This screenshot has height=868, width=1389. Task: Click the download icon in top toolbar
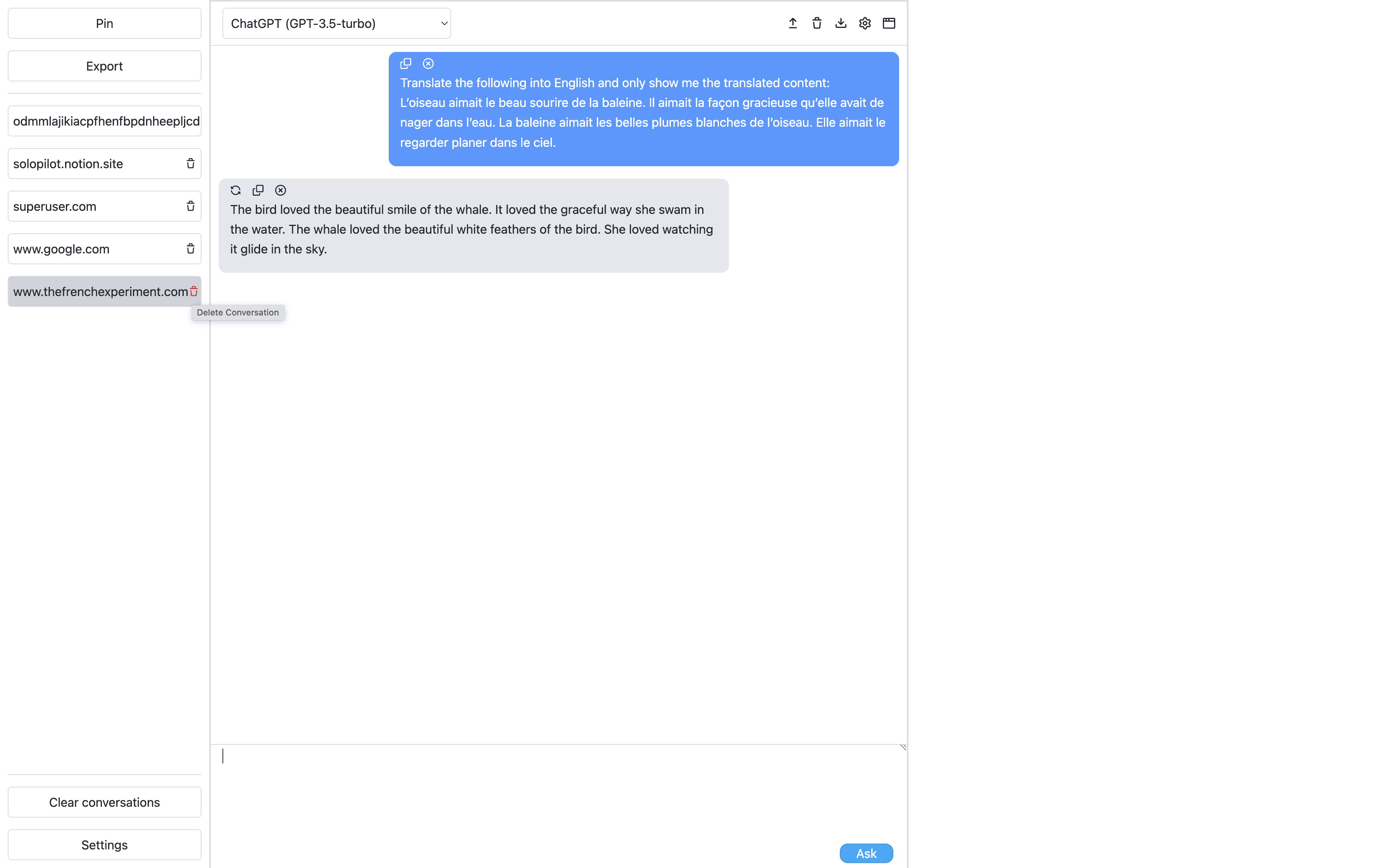pos(841,23)
